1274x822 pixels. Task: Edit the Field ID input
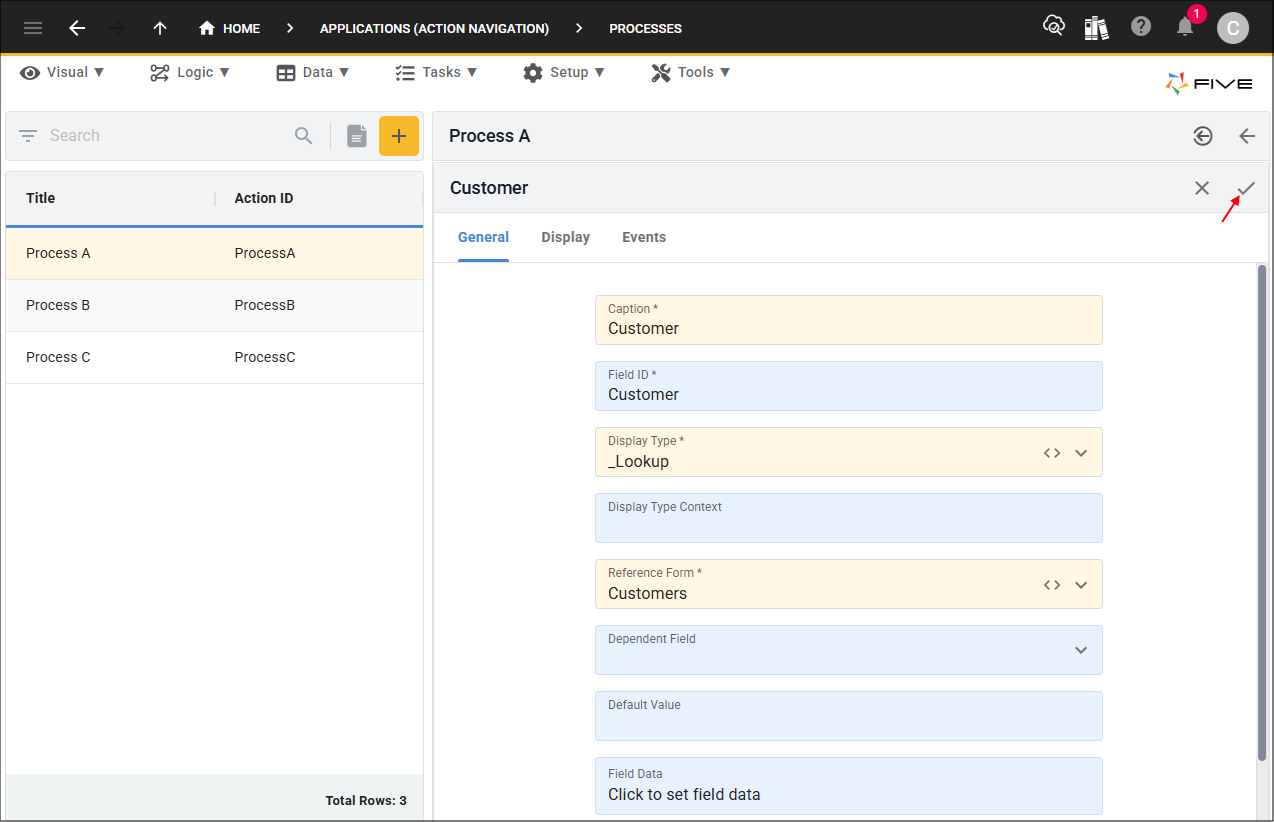(849, 386)
